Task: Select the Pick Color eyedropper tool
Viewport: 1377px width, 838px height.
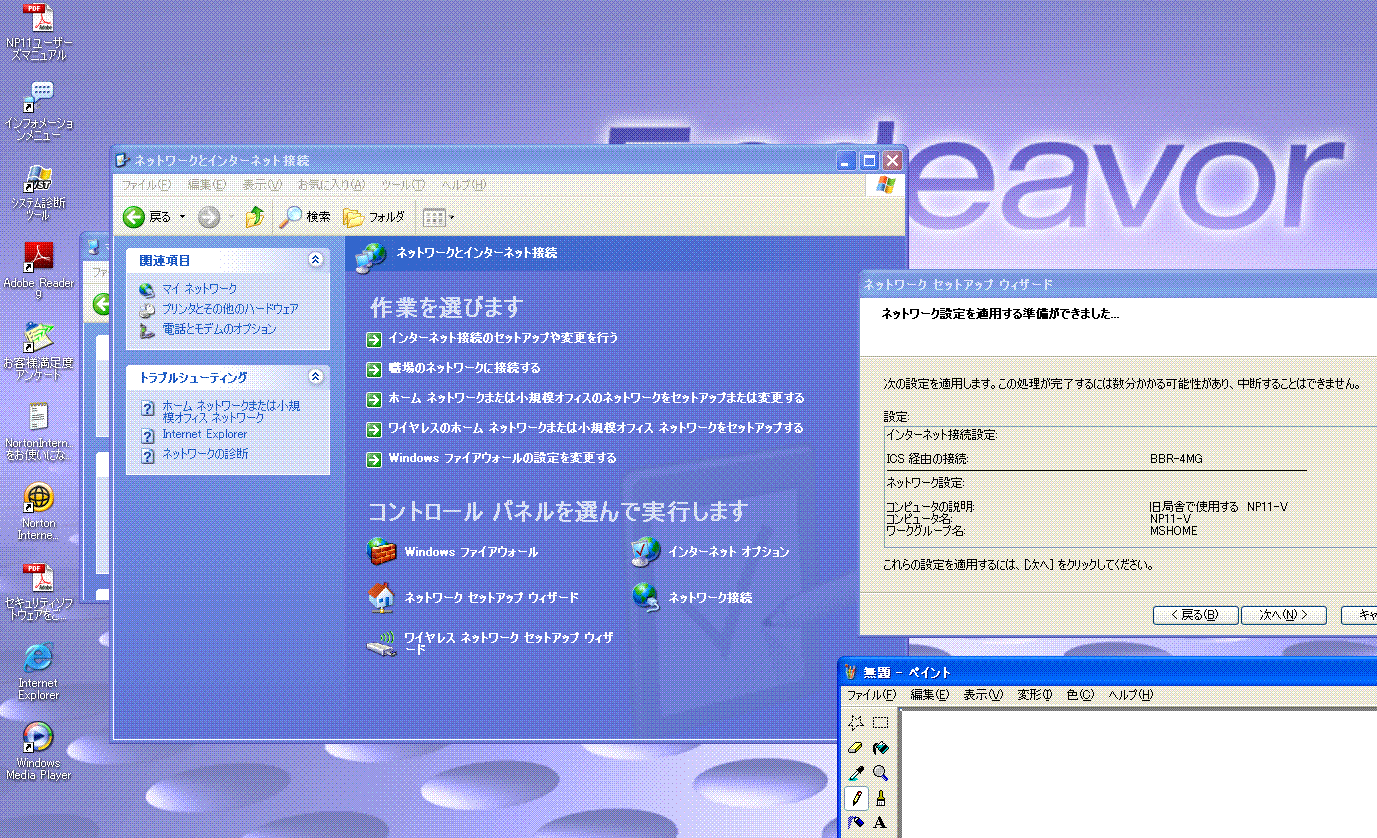Action: [x=855, y=772]
